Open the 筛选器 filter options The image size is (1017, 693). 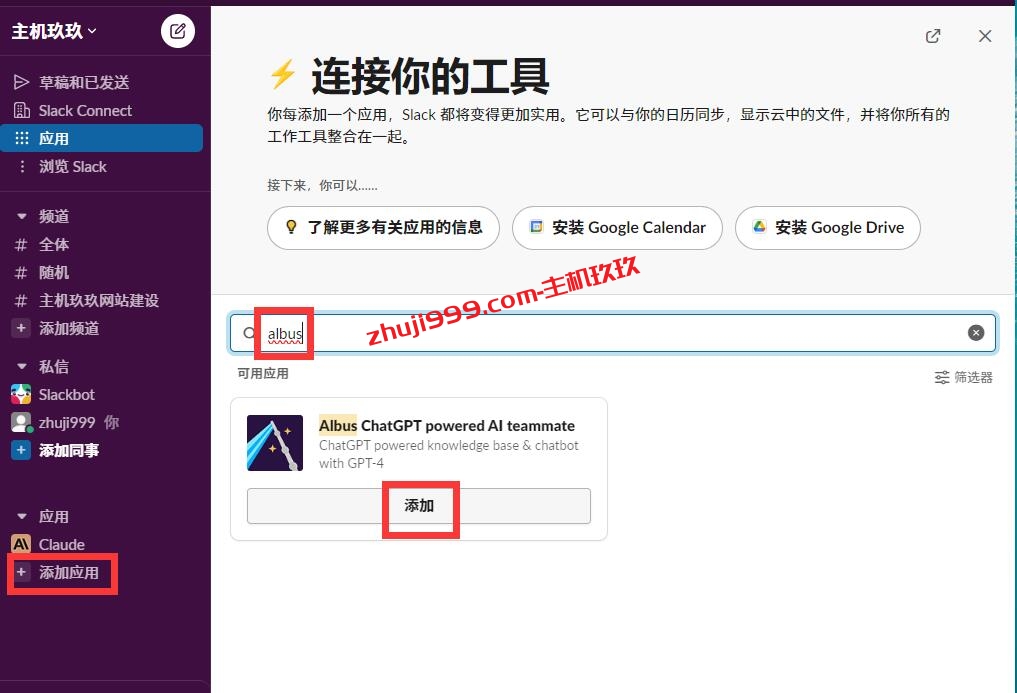(964, 377)
